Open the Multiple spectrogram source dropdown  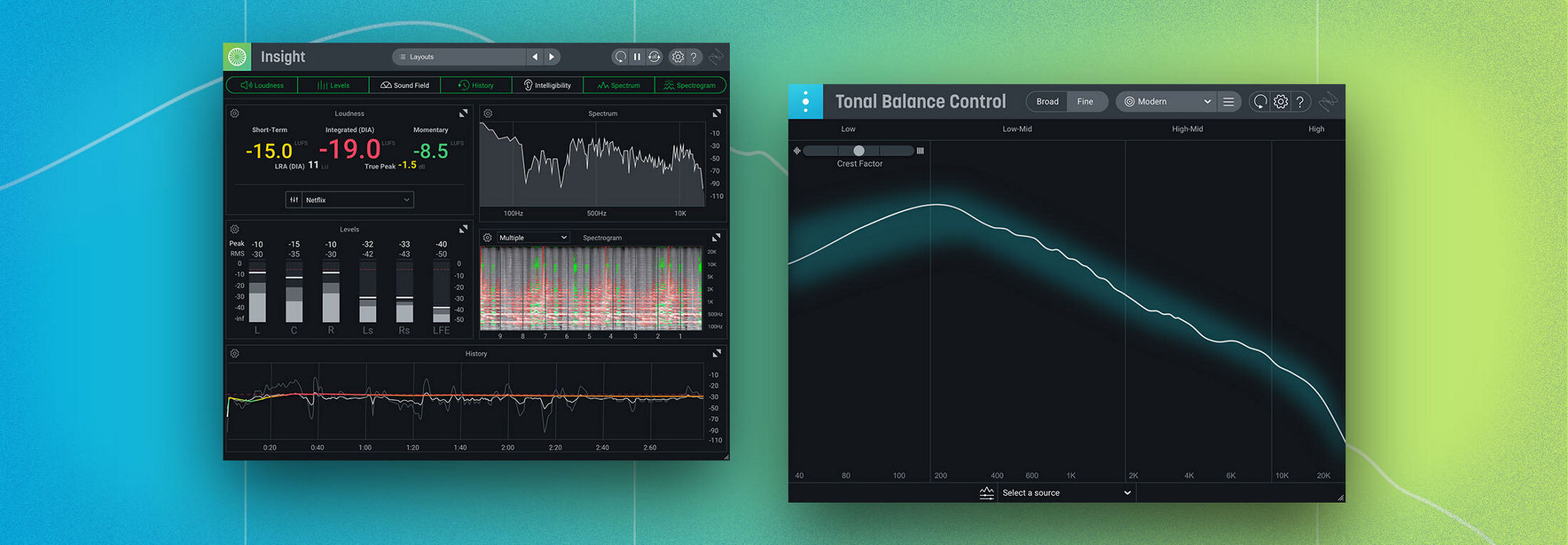pyautogui.click(x=533, y=238)
